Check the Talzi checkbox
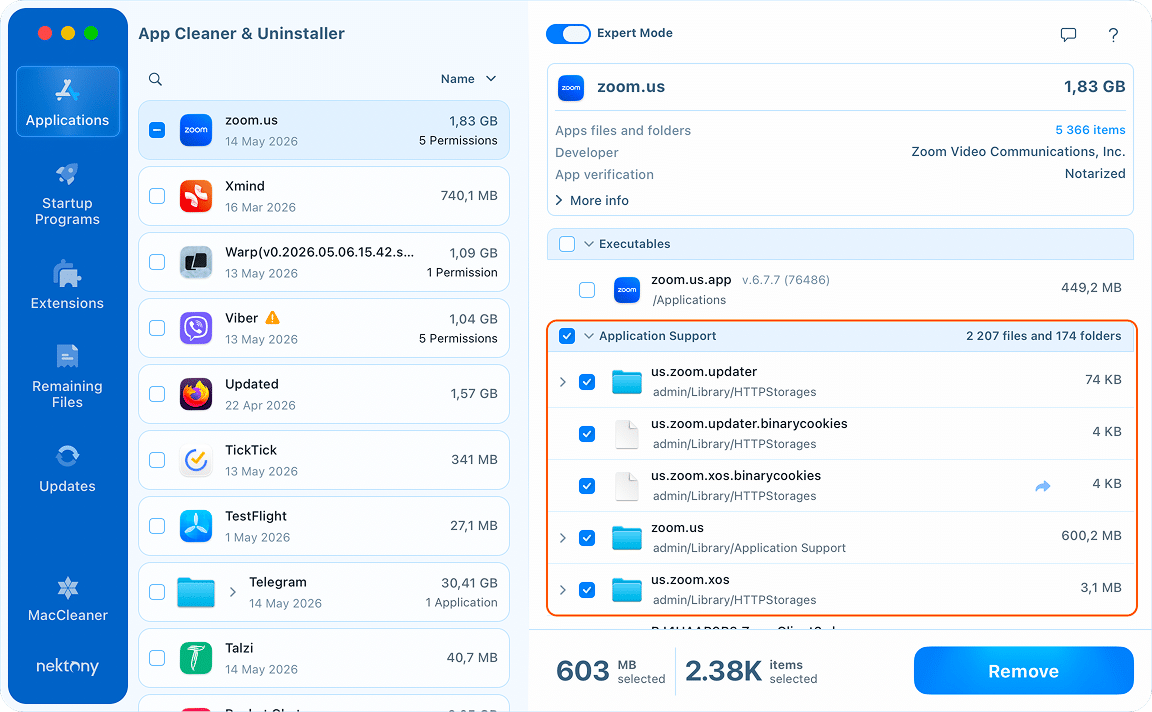The image size is (1152, 712). pos(157,658)
